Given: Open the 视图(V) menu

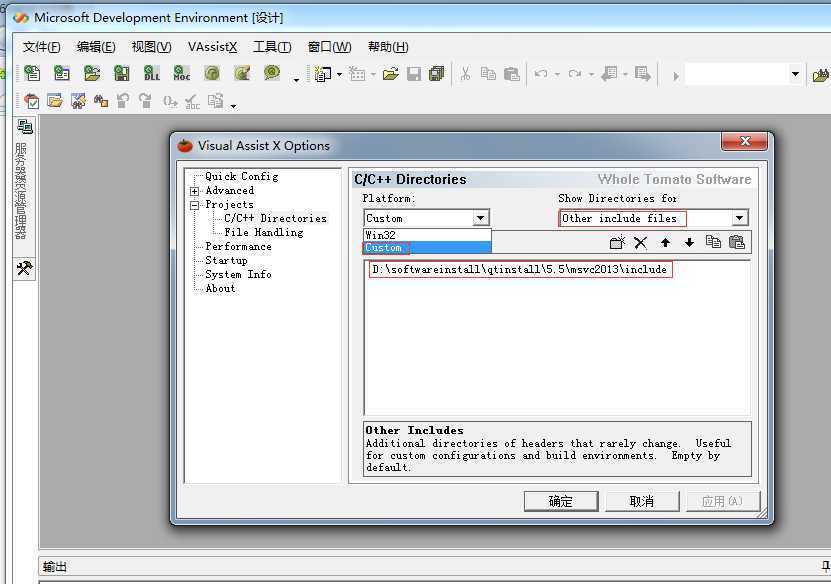Looking at the screenshot, I should [152, 47].
